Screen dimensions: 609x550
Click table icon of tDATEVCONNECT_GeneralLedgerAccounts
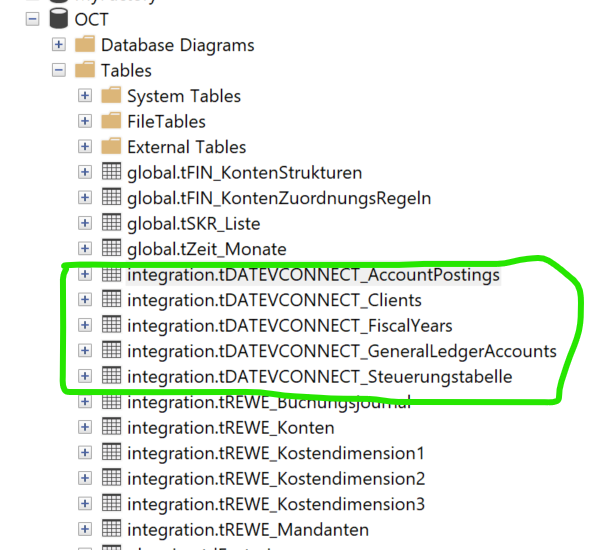tap(111, 350)
